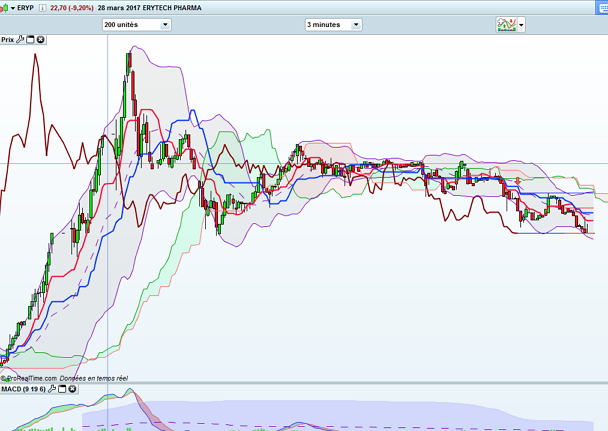The height and width of the screenshot is (431, 608).
Task: Click the virtual keyboard icon at top right
Action: click(x=602, y=8)
